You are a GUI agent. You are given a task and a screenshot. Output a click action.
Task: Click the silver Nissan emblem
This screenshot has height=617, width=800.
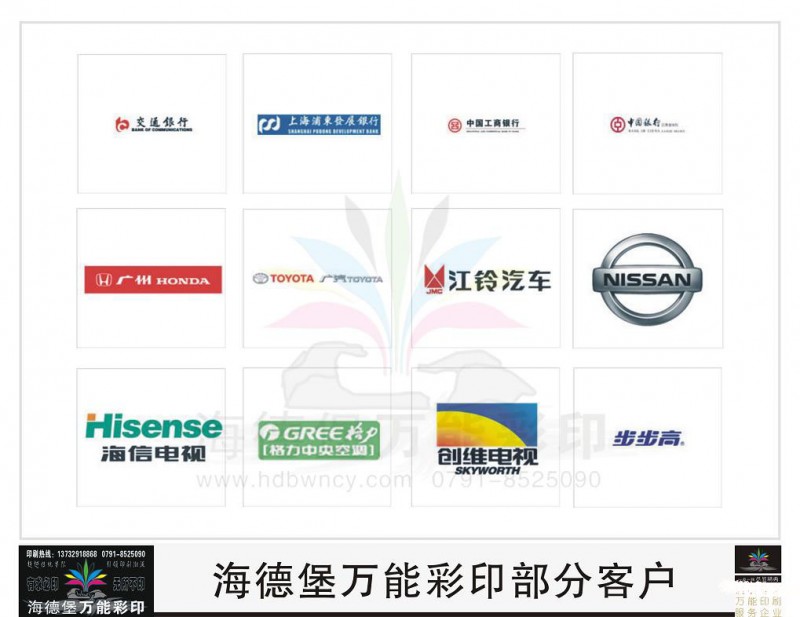pyautogui.click(x=647, y=279)
